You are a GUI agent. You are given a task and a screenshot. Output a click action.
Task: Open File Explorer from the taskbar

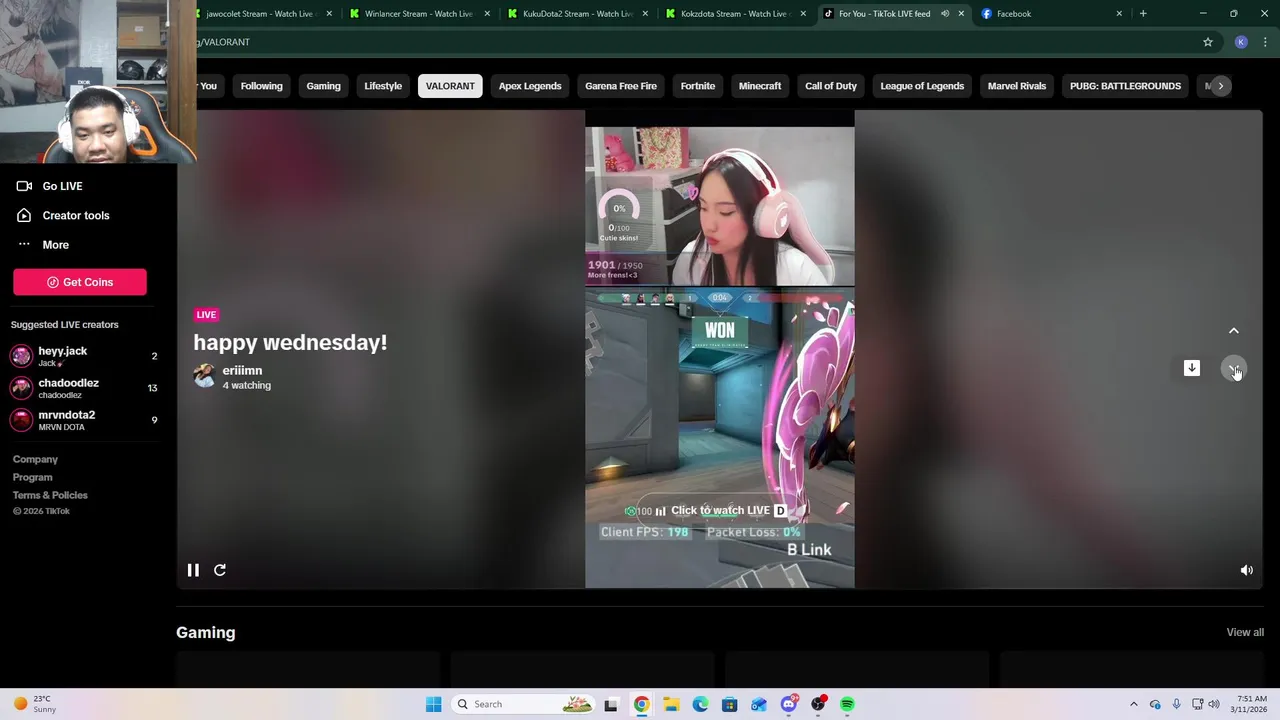(x=671, y=704)
